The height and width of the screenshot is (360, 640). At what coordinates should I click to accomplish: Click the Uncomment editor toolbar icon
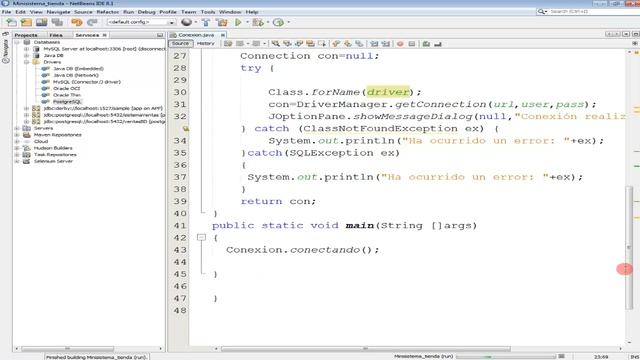point(438,44)
